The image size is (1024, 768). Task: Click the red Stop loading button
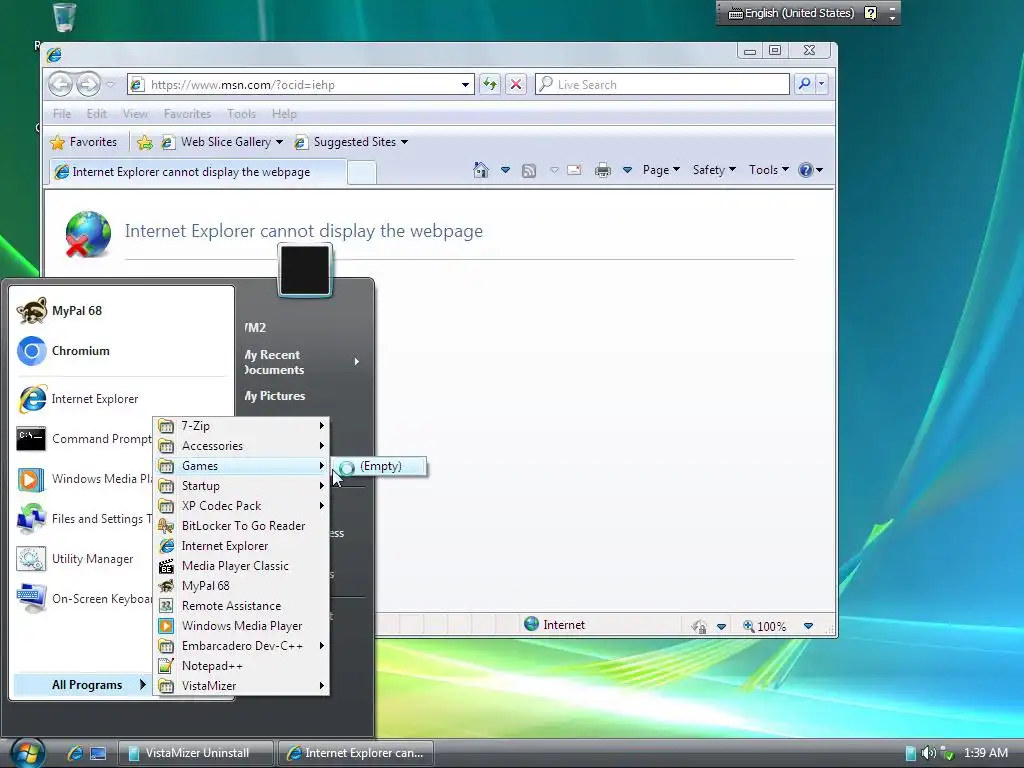click(516, 84)
